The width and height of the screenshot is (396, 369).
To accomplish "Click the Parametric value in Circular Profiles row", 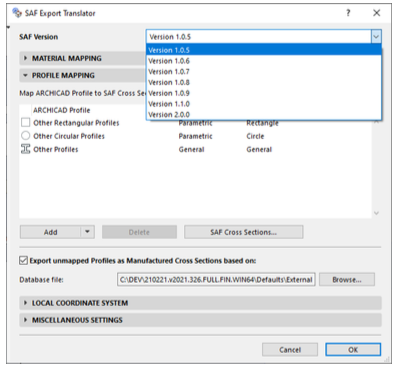I will [x=195, y=136].
